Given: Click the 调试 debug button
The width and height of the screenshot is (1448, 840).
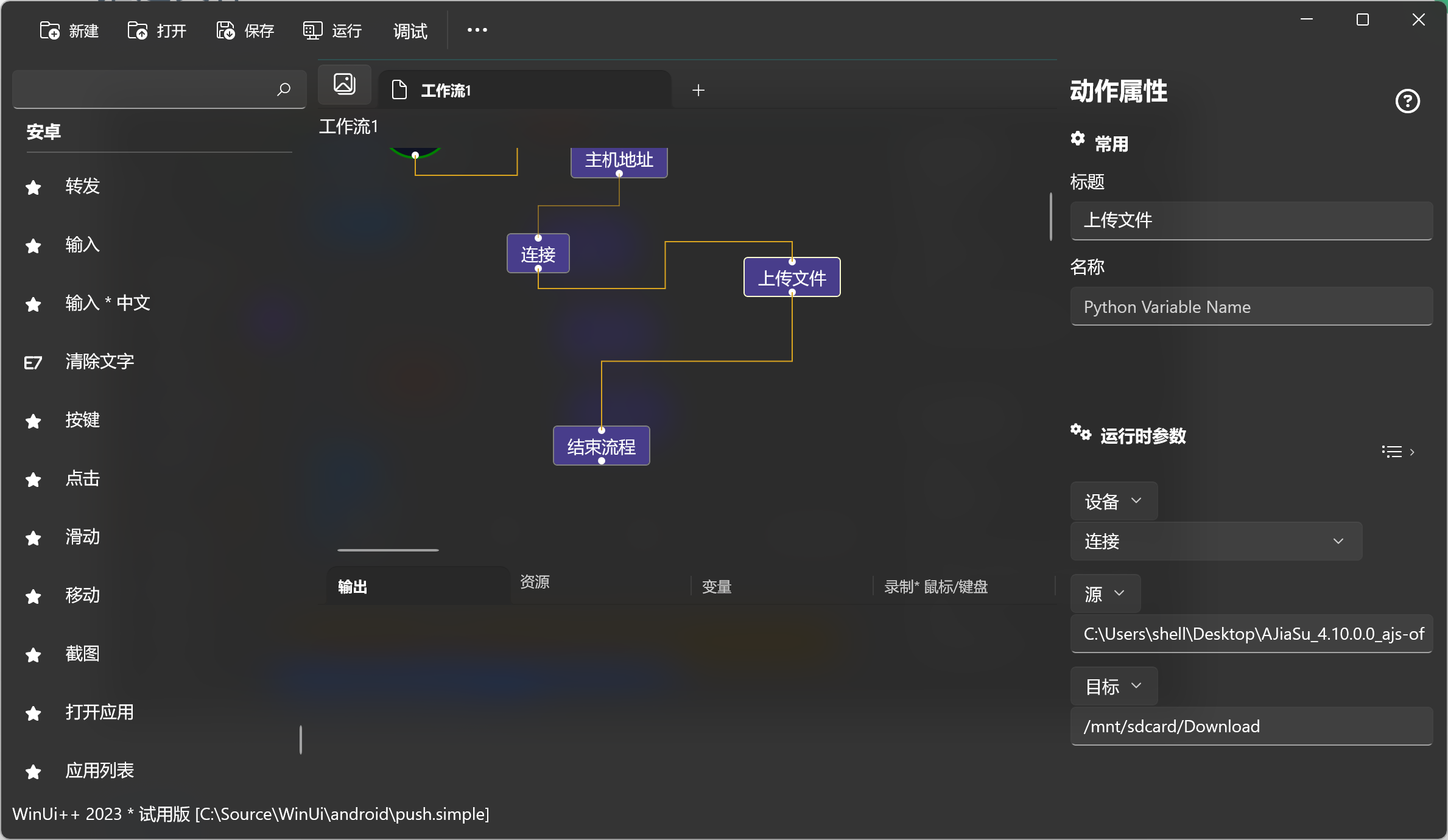Looking at the screenshot, I should 410,30.
